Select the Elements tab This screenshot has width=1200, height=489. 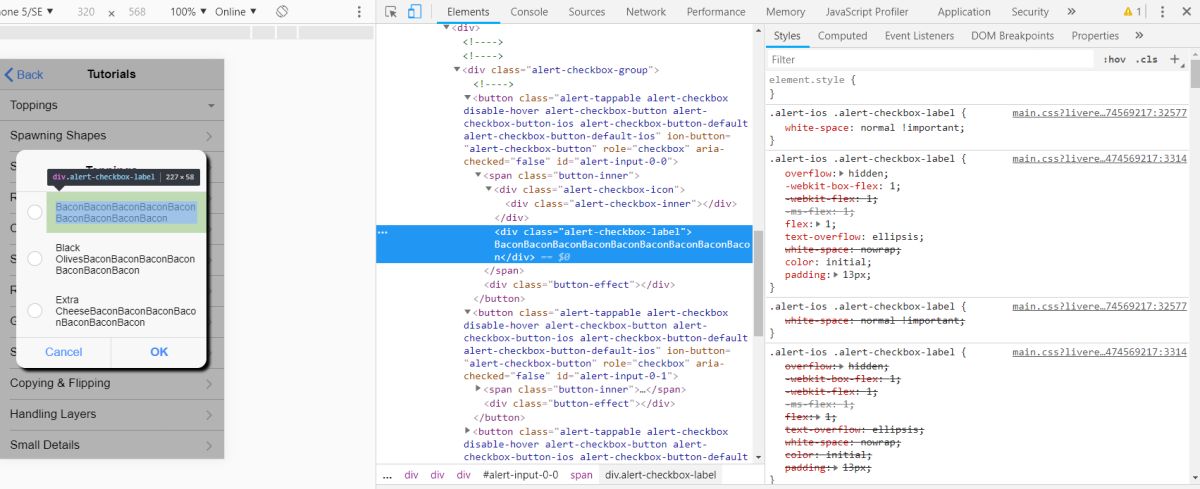(468, 12)
